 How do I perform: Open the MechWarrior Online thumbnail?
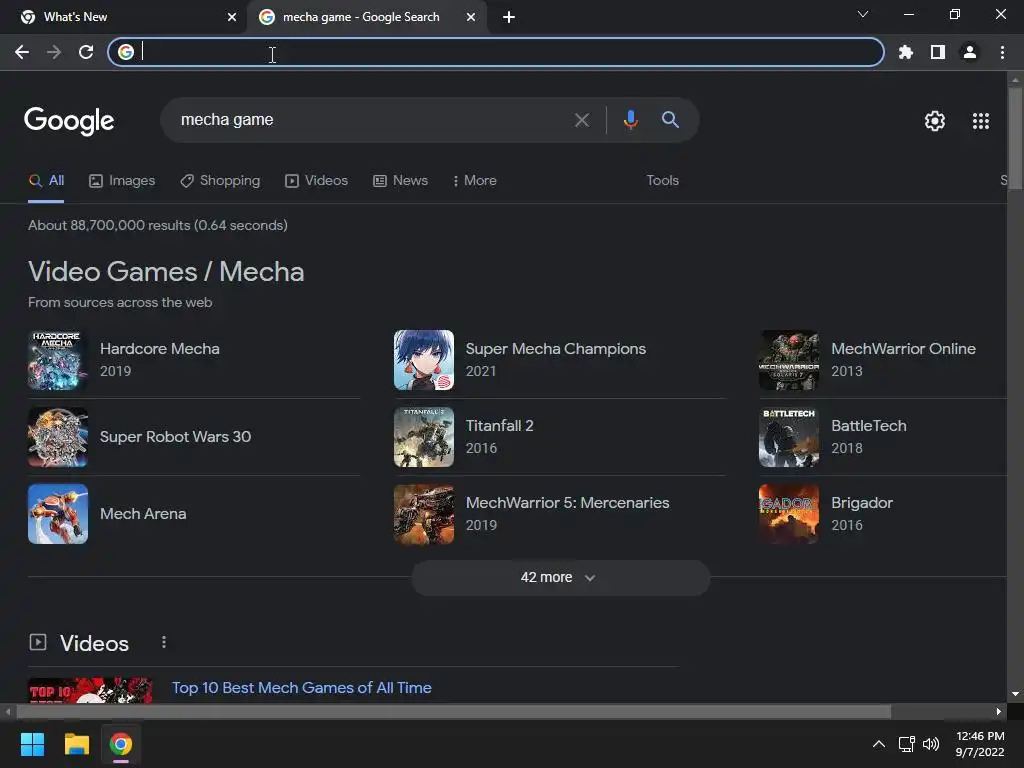[x=789, y=360]
